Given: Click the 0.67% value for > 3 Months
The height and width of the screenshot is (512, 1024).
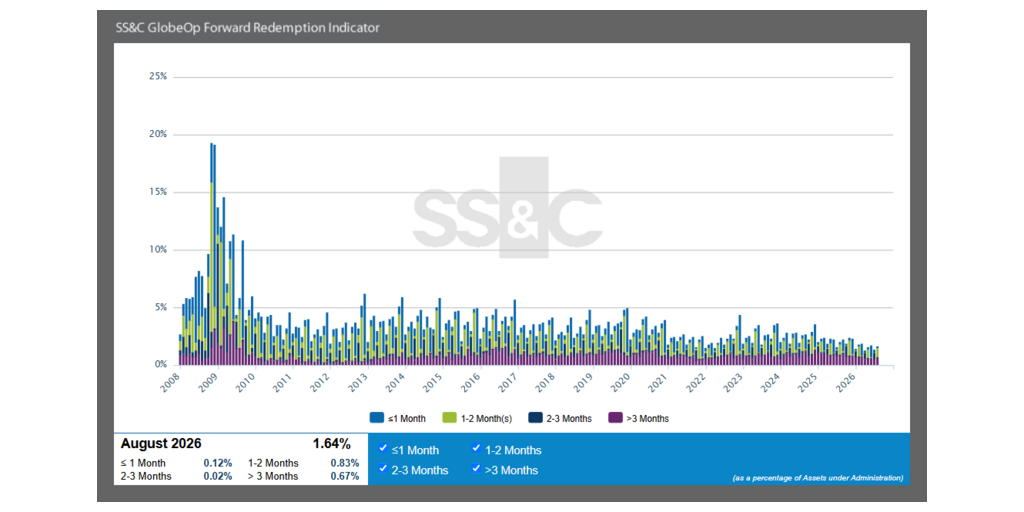Looking at the screenshot, I should coord(345,476).
